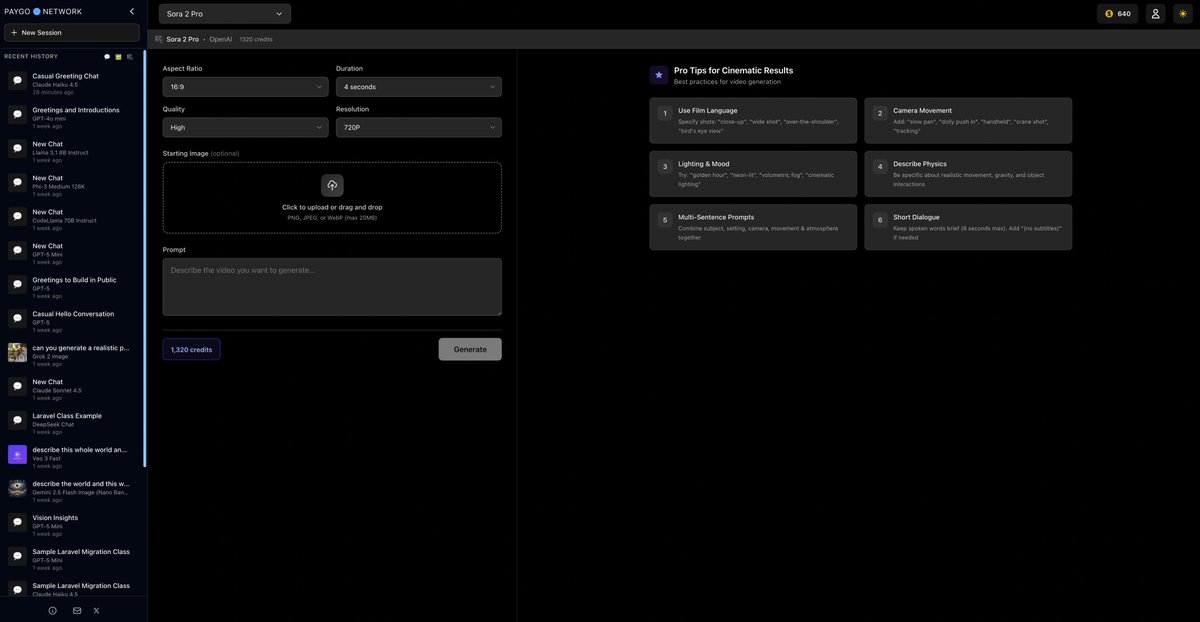Open the Resolution 720P dropdown
Viewport: 1200px width, 622px height.
tap(419, 127)
